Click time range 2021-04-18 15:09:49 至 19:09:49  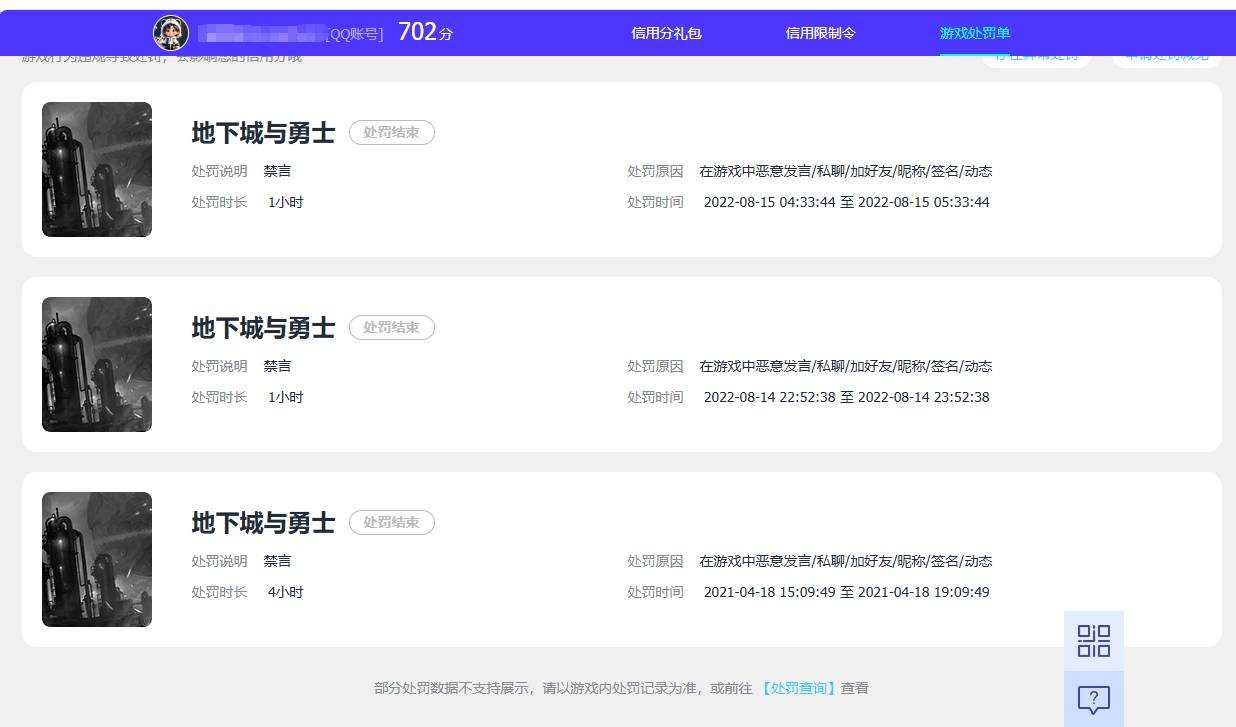click(847, 592)
